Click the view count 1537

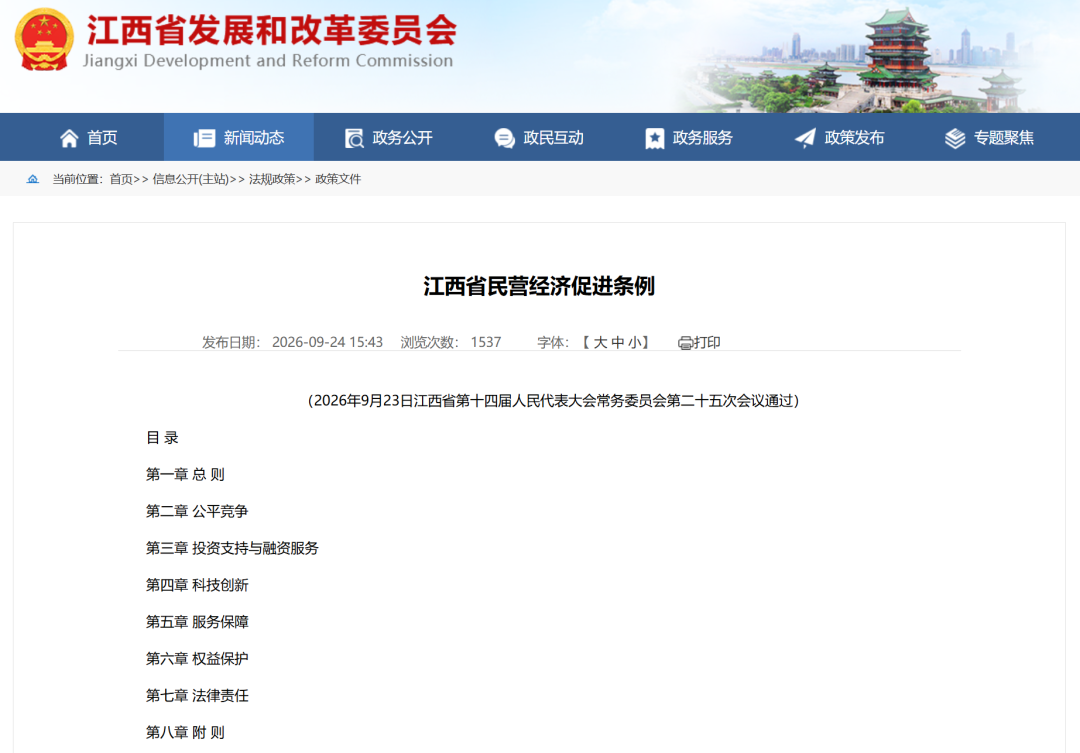pos(486,342)
